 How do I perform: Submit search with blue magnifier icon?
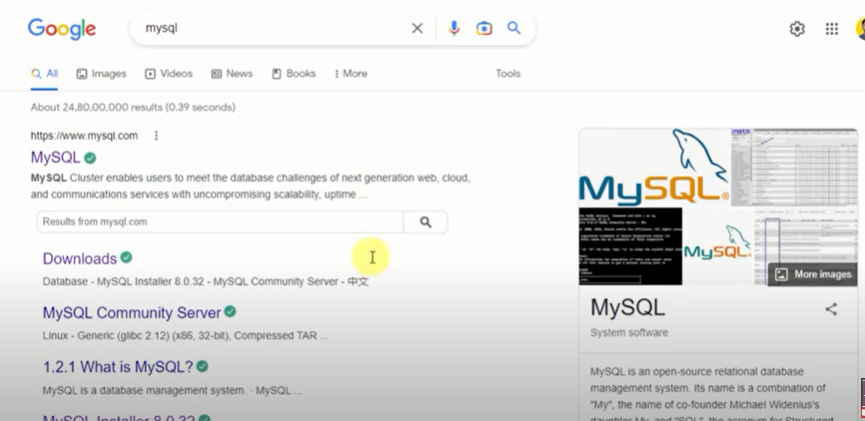514,28
